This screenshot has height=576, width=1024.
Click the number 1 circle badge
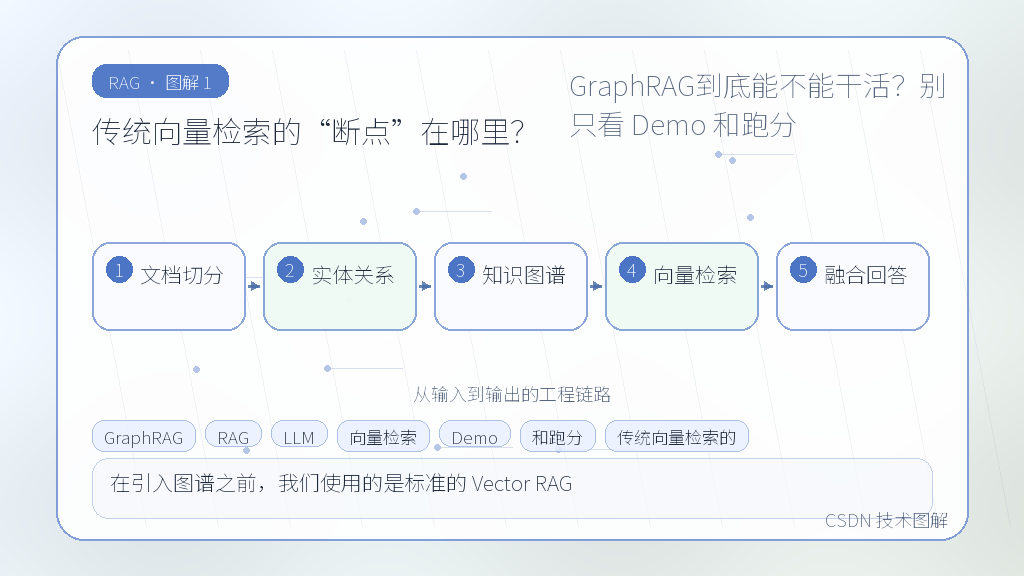coord(120,270)
